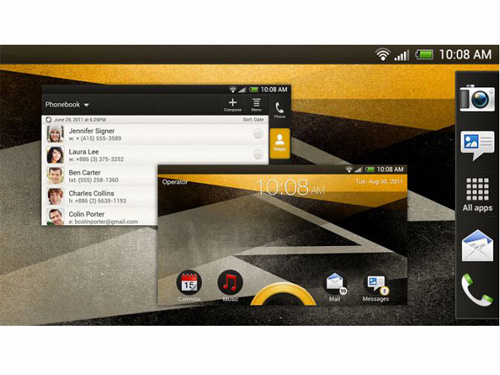Open Mail app on the lock screen
Image resolution: width=500 pixels, height=375 pixels.
coord(336,287)
